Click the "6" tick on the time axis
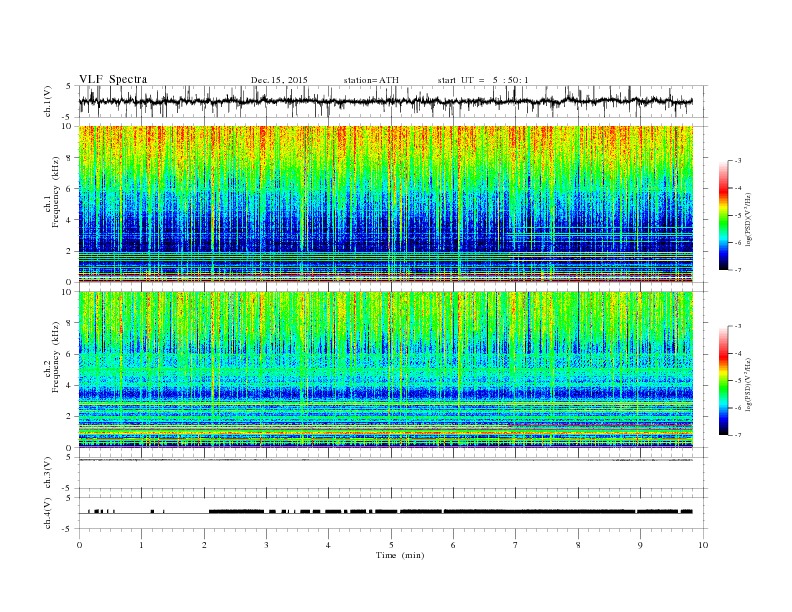Viewport: 792px width, 612px height. tap(453, 545)
